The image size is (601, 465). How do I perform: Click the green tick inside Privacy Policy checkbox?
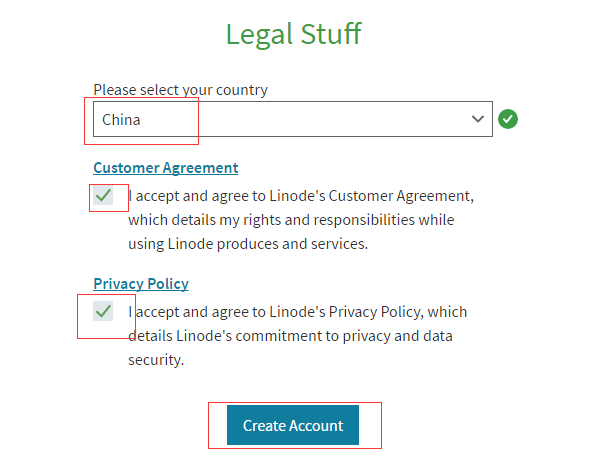pos(103,312)
